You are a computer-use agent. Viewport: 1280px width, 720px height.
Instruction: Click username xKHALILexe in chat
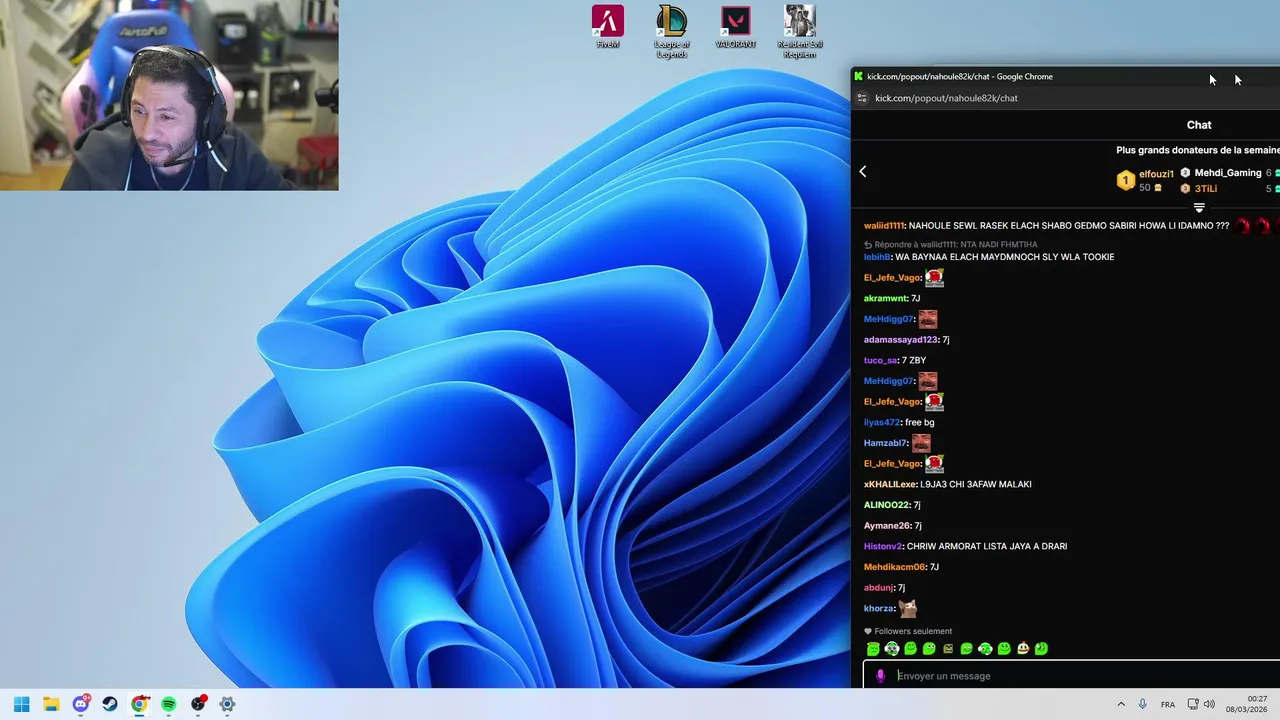tap(890, 485)
